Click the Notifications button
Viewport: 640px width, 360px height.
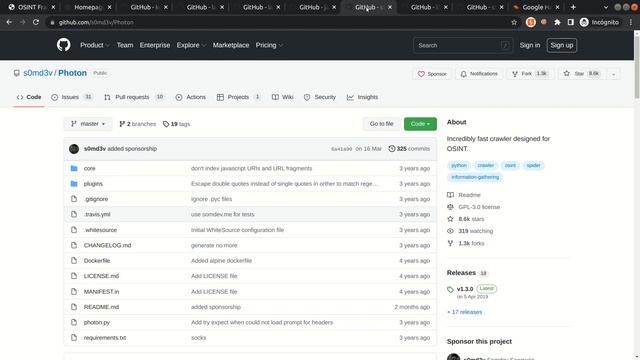pyautogui.click(x=479, y=74)
